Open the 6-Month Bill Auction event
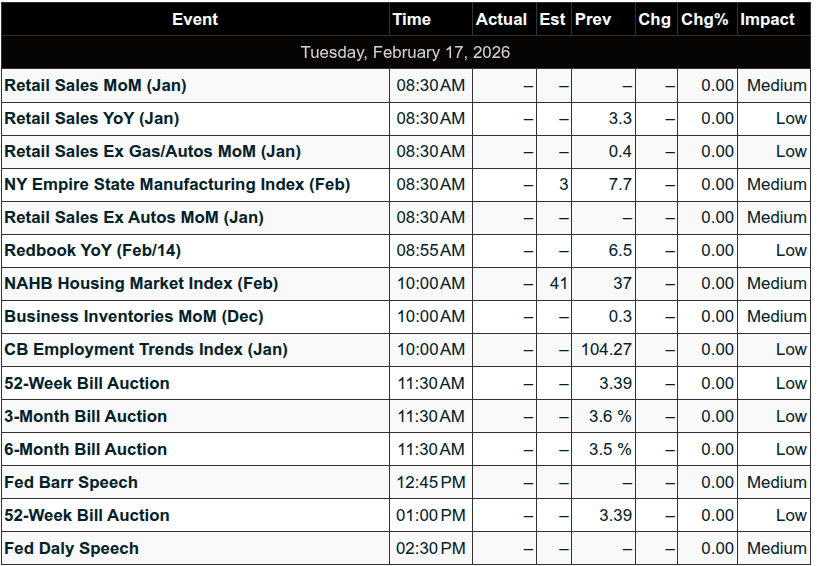Viewport: 817px width, 566px height. 86,449
